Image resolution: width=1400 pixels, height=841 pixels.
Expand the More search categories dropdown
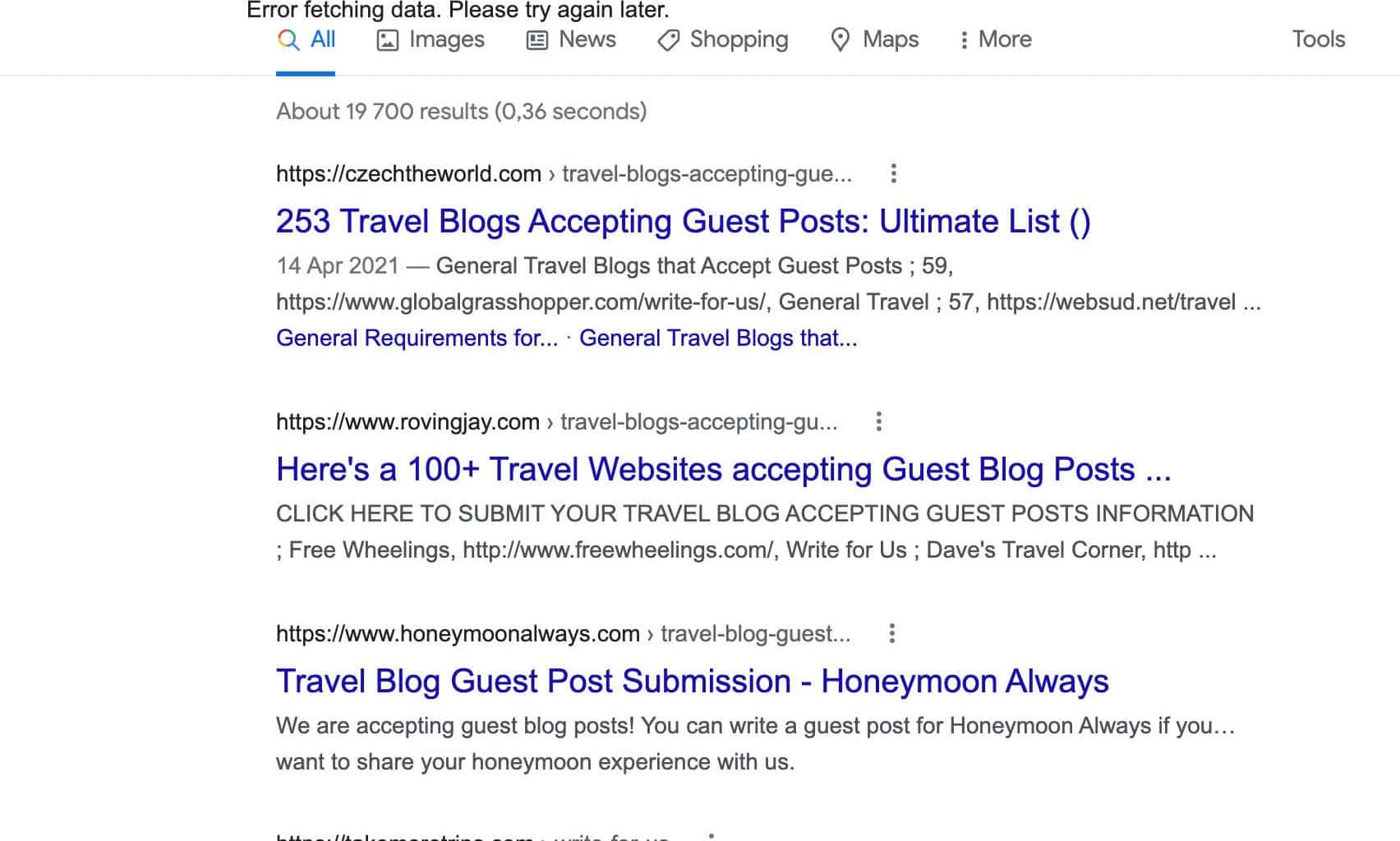pos(1004,39)
